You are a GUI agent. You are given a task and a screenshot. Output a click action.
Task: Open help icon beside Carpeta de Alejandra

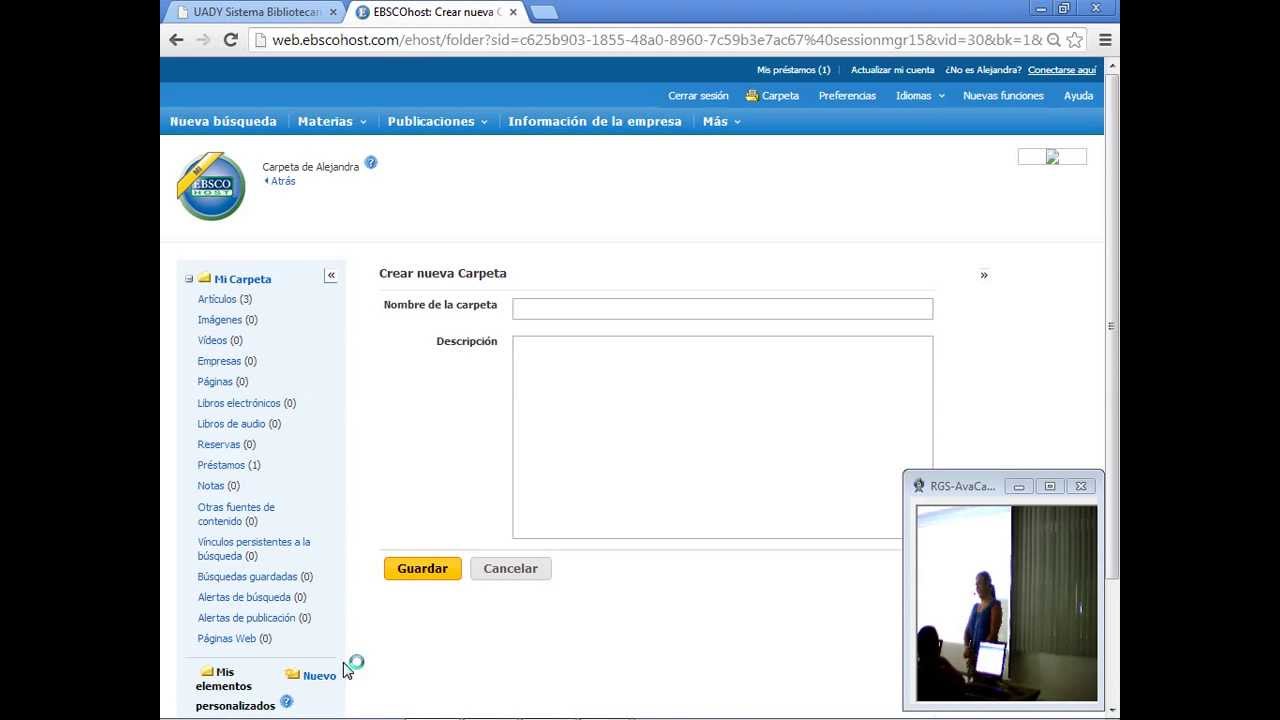(x=371, y=162)
